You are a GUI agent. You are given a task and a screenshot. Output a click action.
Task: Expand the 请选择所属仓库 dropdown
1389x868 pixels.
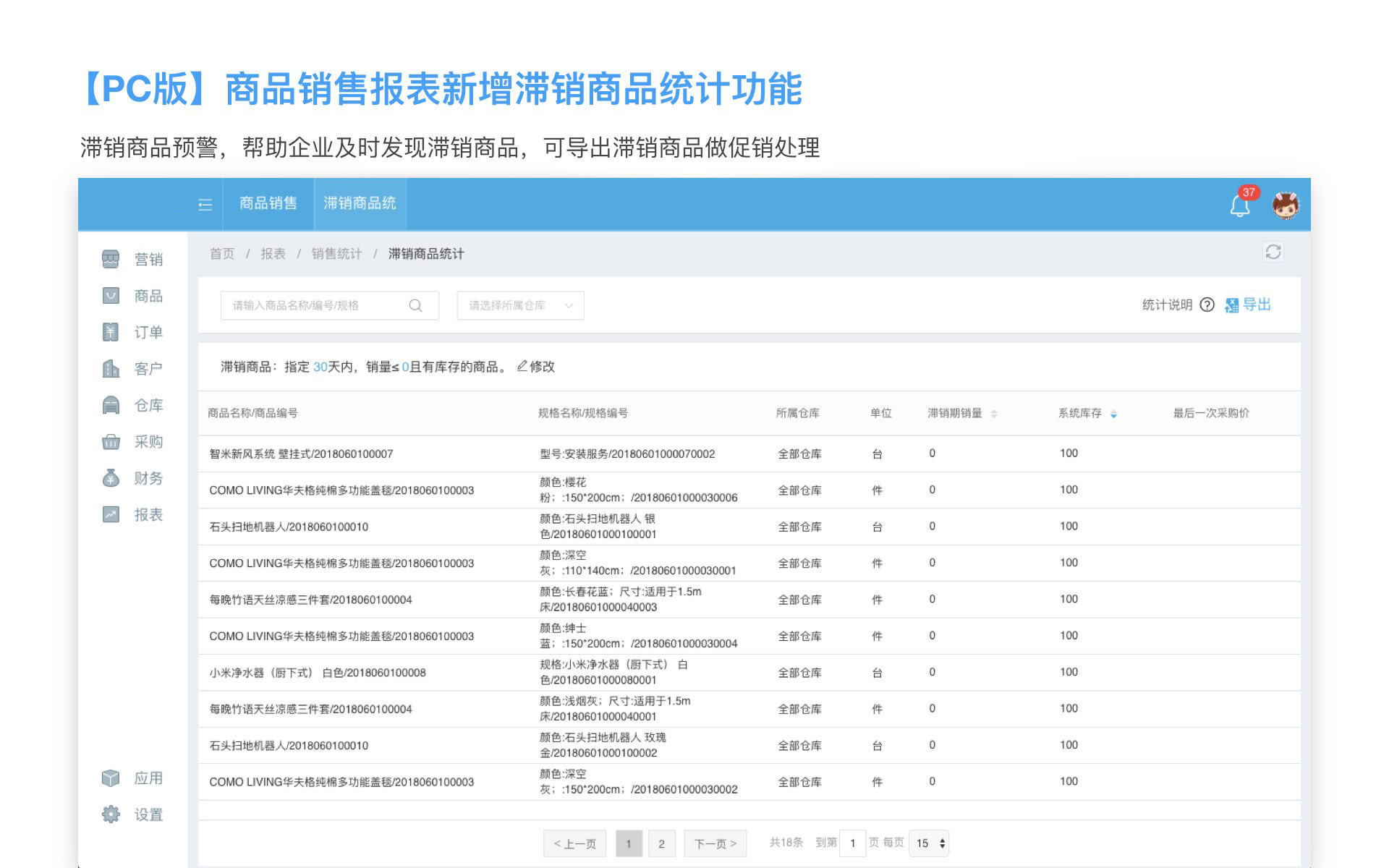[x=520, y=305]
